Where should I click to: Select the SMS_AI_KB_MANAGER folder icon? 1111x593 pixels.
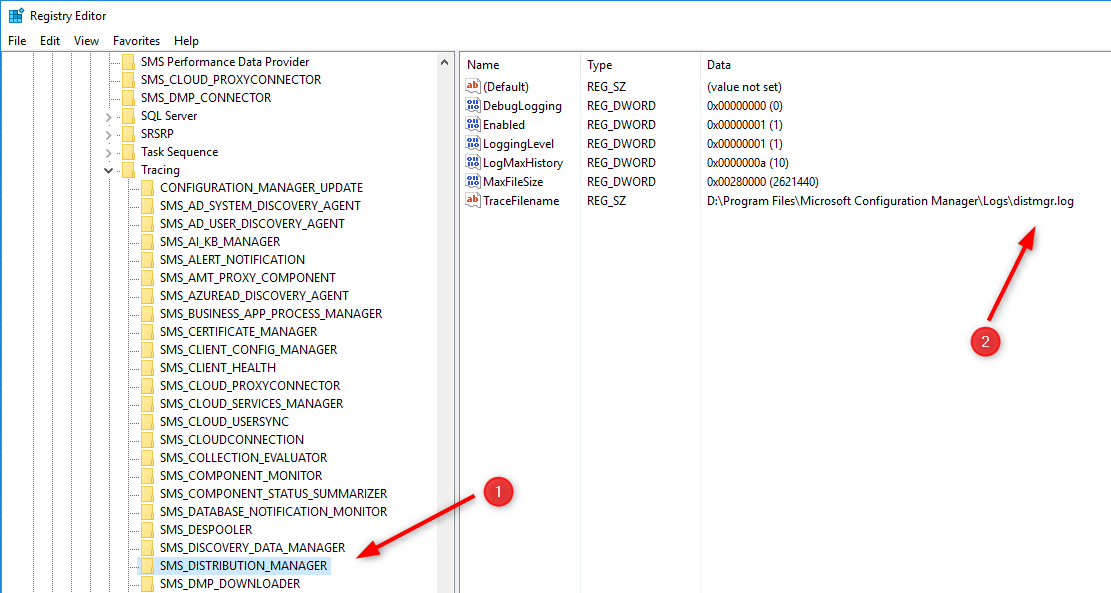[x=147, y=242]
